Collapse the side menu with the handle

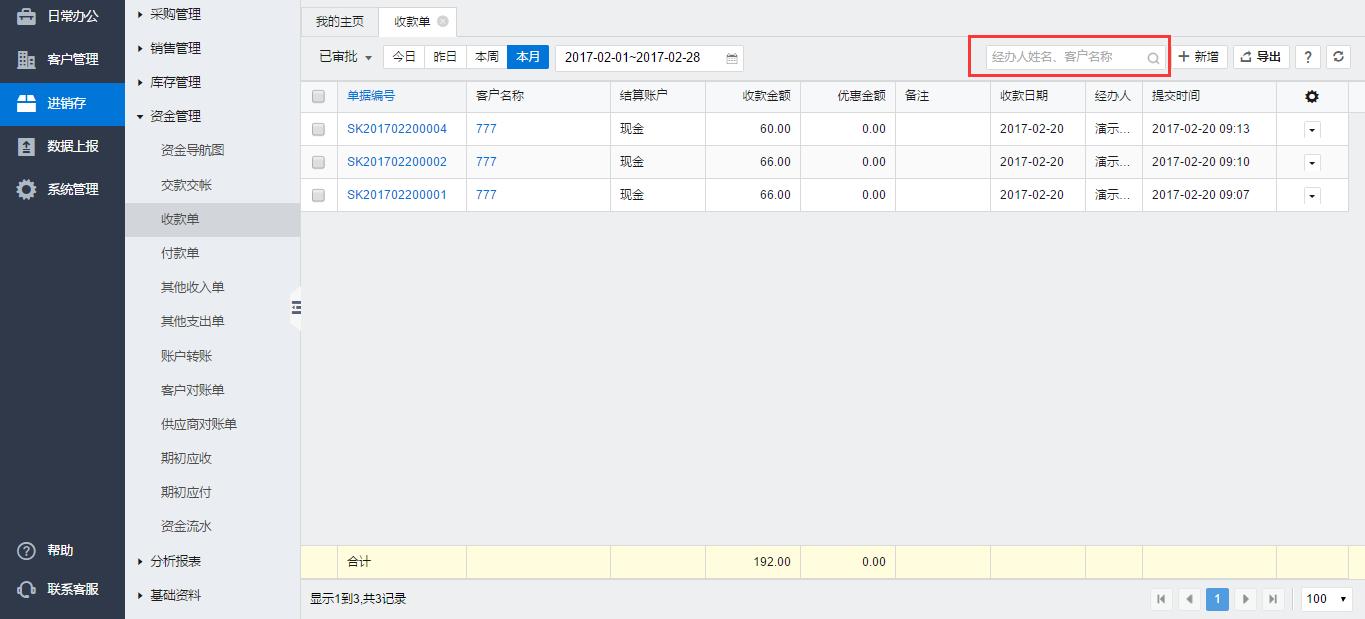pos(296,308)
